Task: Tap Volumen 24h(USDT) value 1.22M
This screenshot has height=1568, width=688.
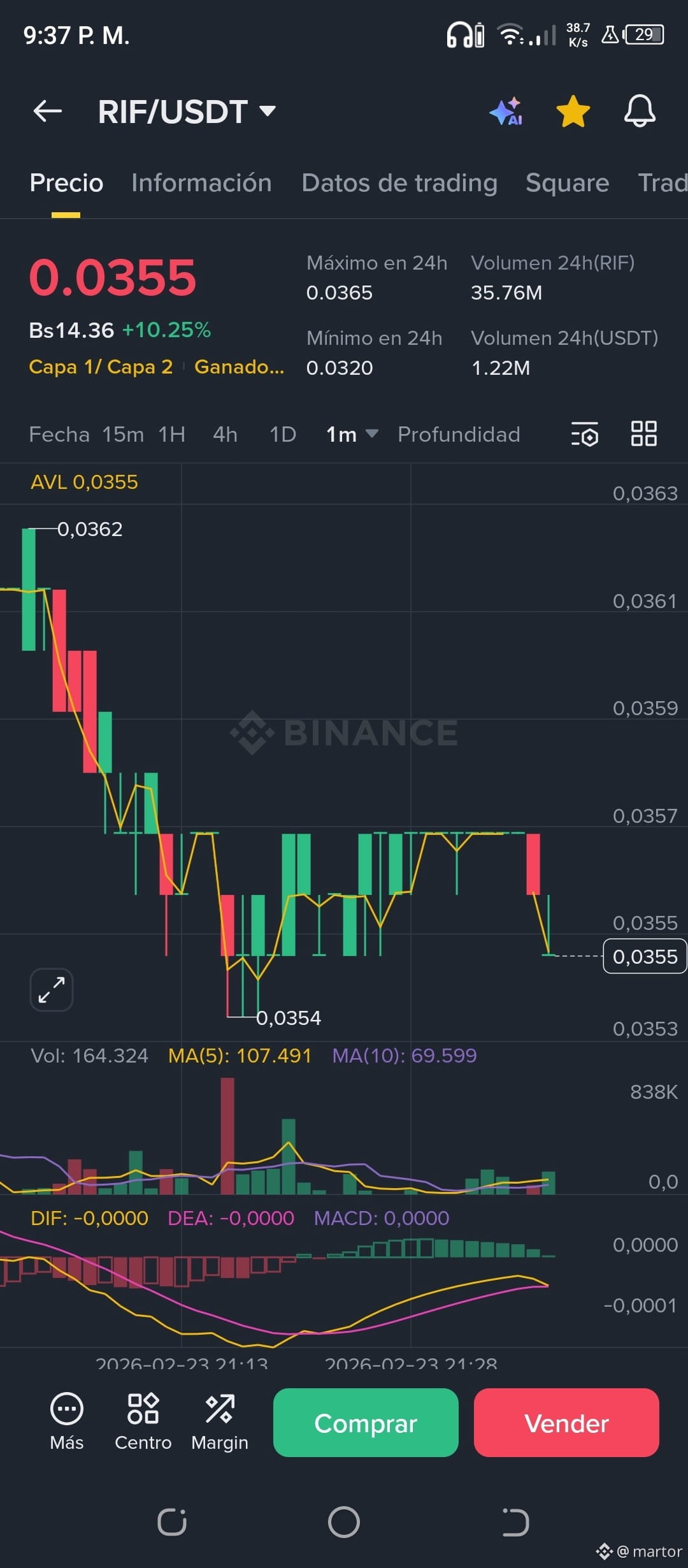Action: pyautogui.click(x=501, y=368)
